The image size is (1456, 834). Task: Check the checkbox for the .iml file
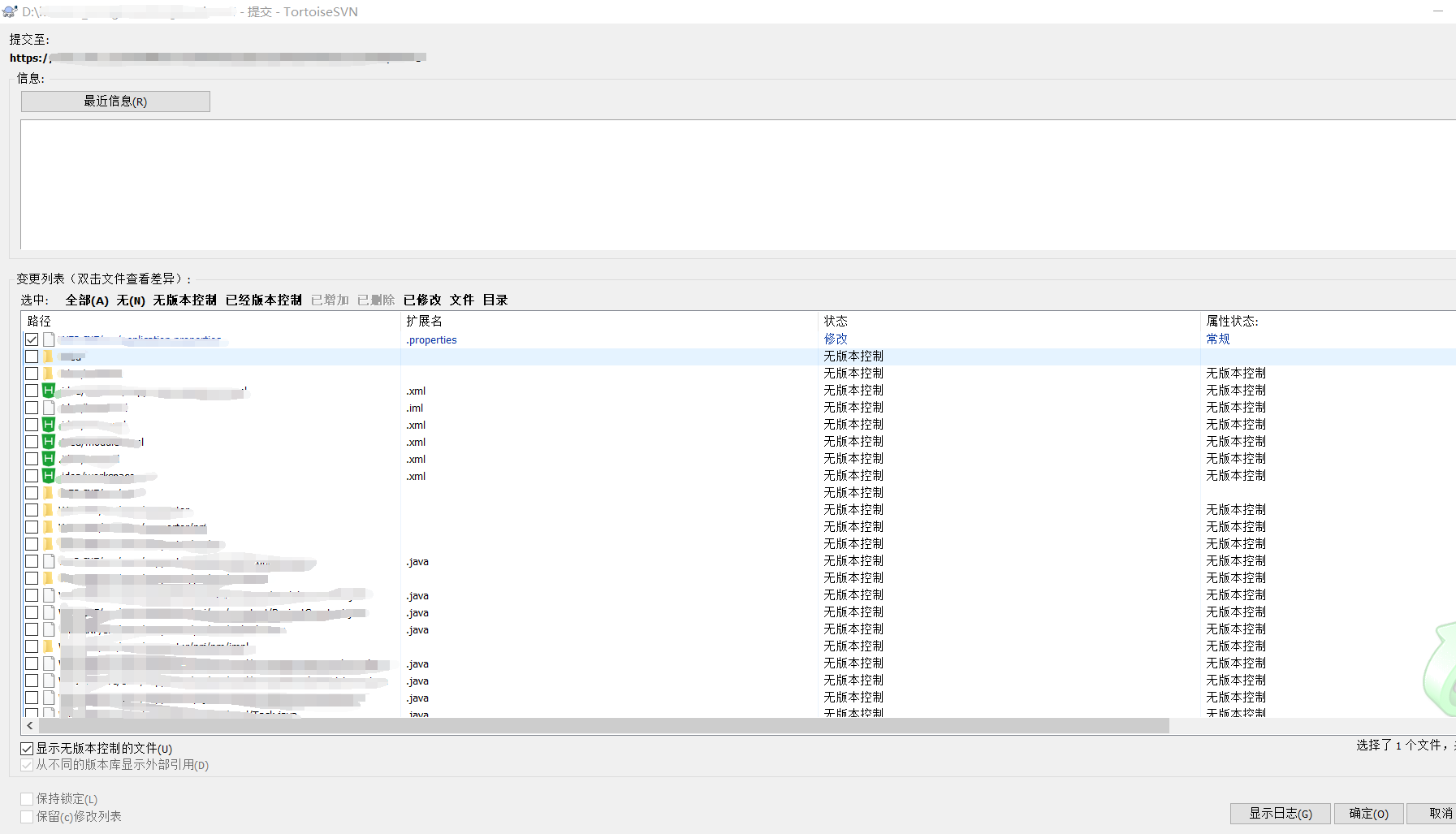pyautogui.click(x=32, y=408)
